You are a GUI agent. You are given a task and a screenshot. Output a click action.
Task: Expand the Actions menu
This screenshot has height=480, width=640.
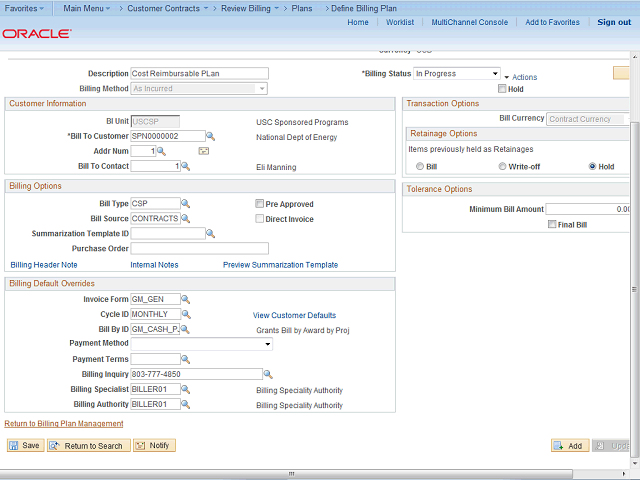[524, 77]
